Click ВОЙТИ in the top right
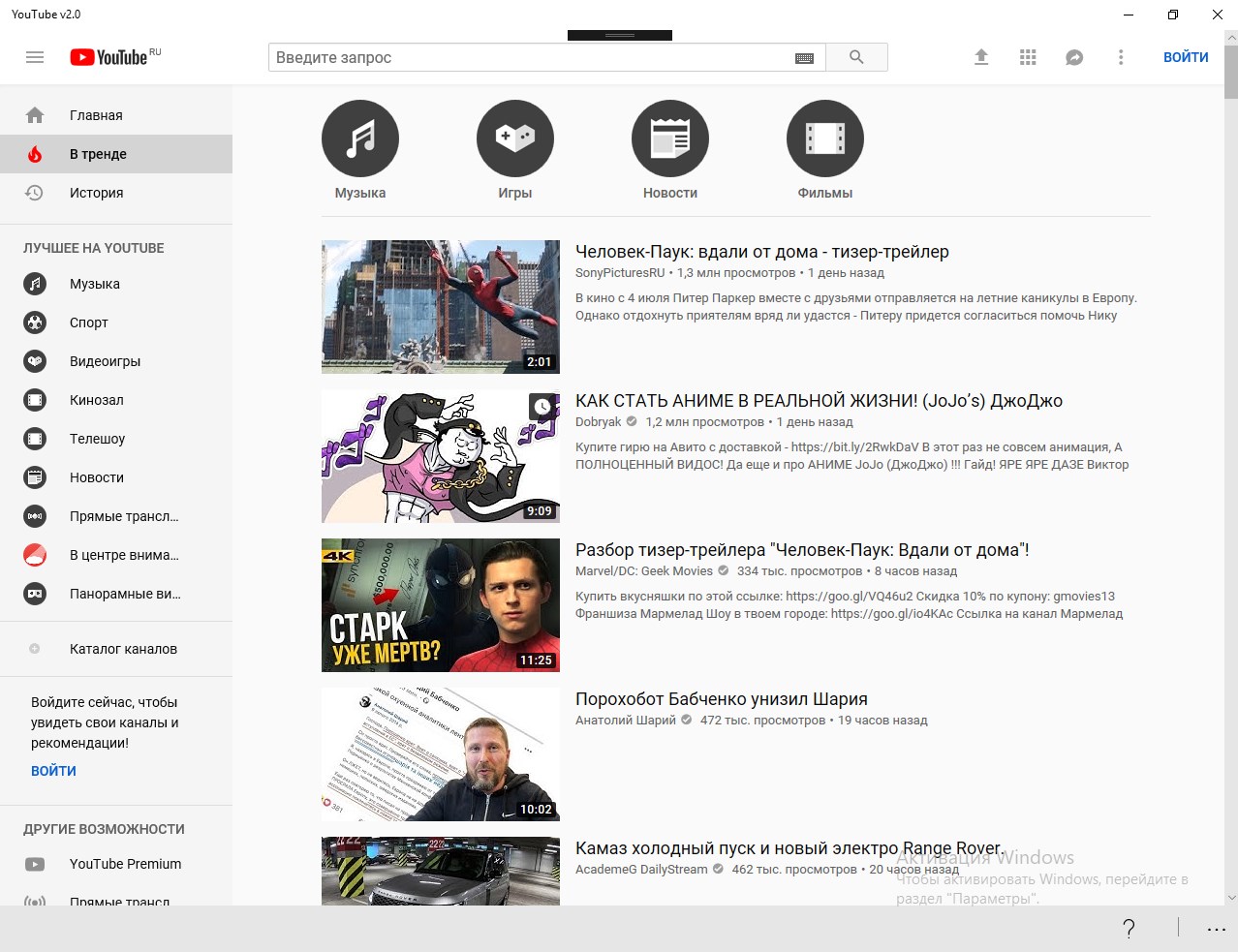This screenshot has width=1238, height=952. coord(1186,57)
